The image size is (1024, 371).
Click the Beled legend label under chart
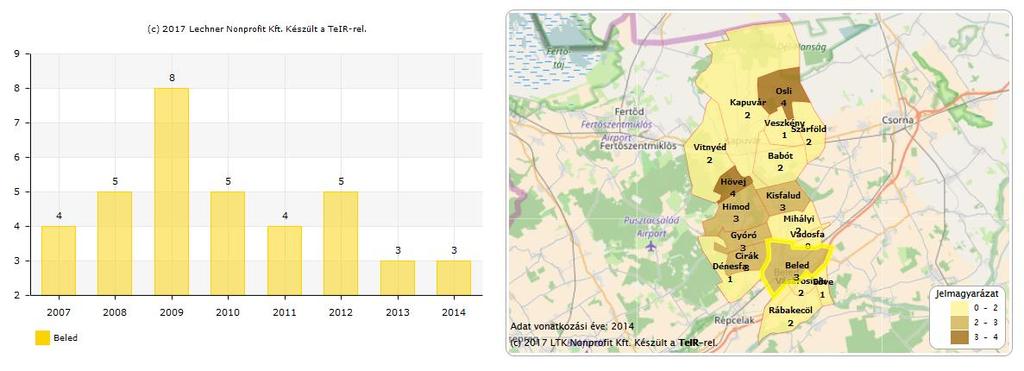tap(65, 338)
